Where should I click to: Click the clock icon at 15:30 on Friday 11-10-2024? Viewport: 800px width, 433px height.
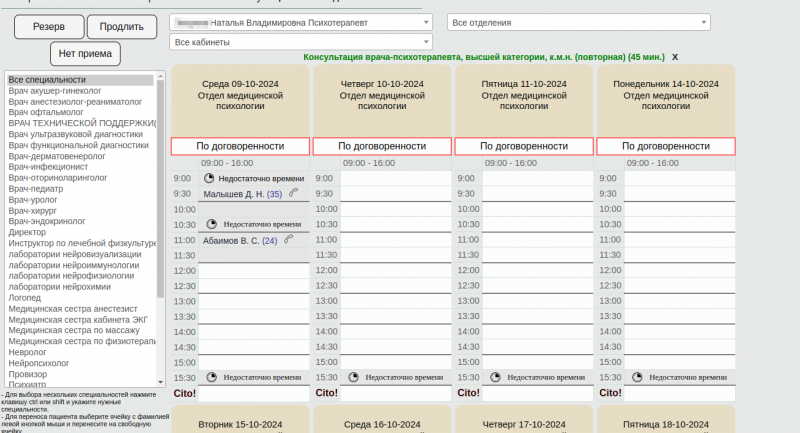(496, 378)
